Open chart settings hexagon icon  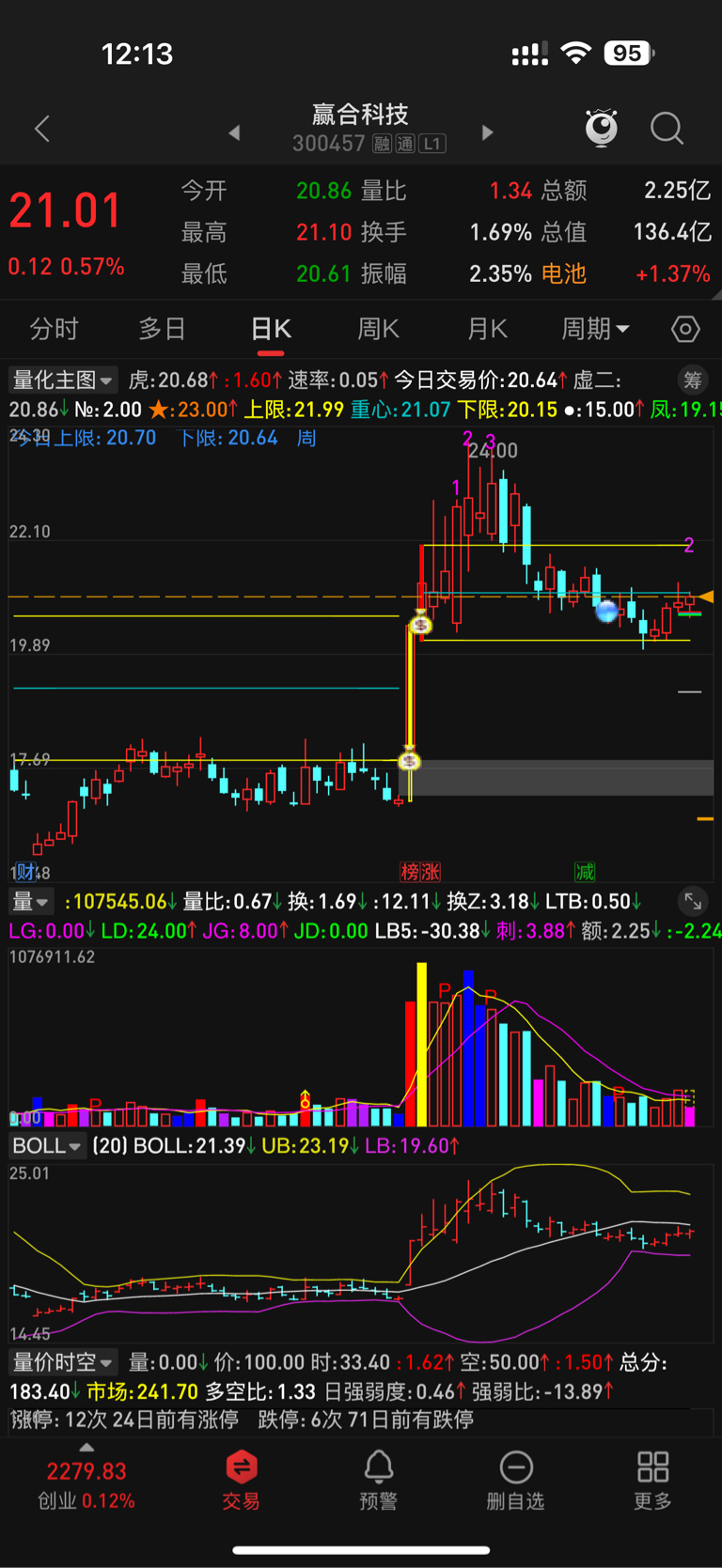pyautogui.click(x=685, y=329)
